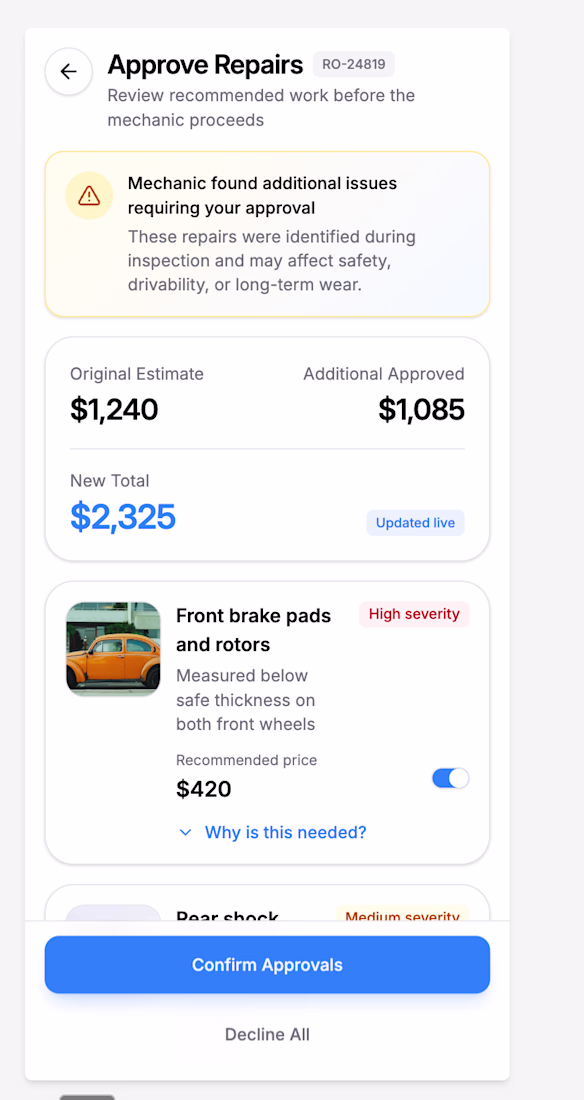This screenshot has height=1100, width=584.
Task: Click the mechanic found additional issues banner
Action: 267,234
